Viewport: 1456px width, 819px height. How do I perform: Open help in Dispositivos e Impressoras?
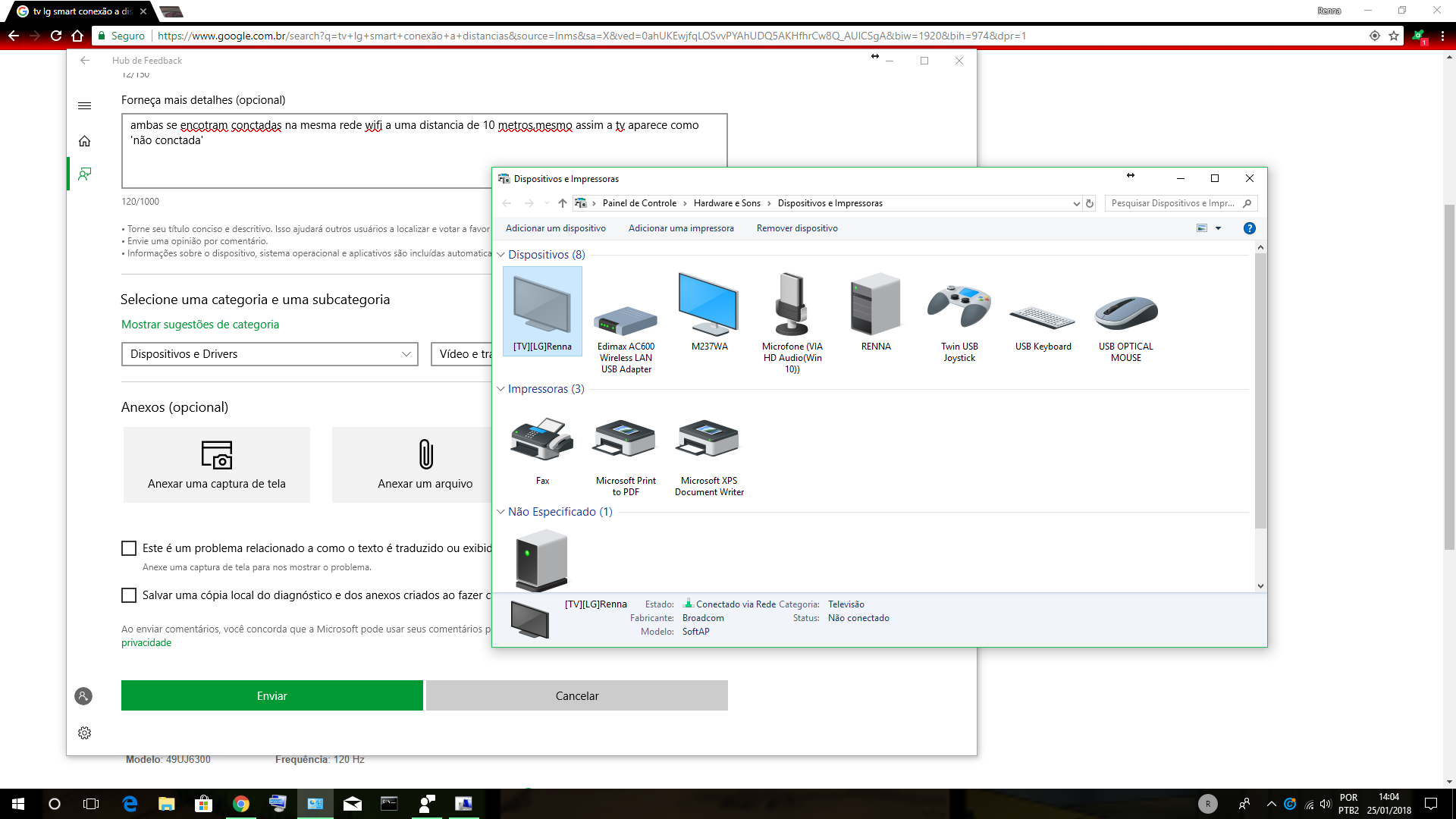(x=1249, y=228)
